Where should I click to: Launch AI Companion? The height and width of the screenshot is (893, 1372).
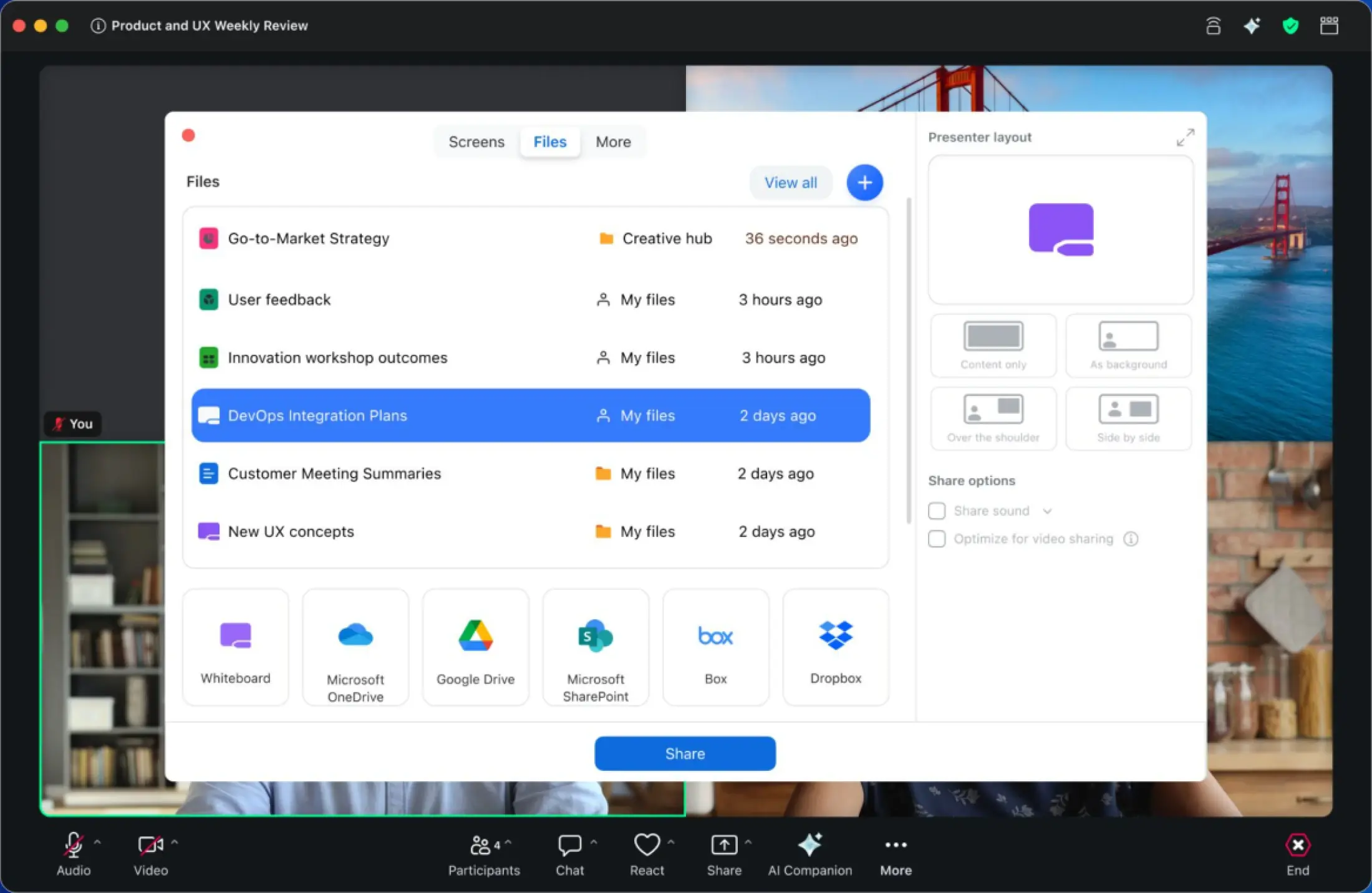810,853
